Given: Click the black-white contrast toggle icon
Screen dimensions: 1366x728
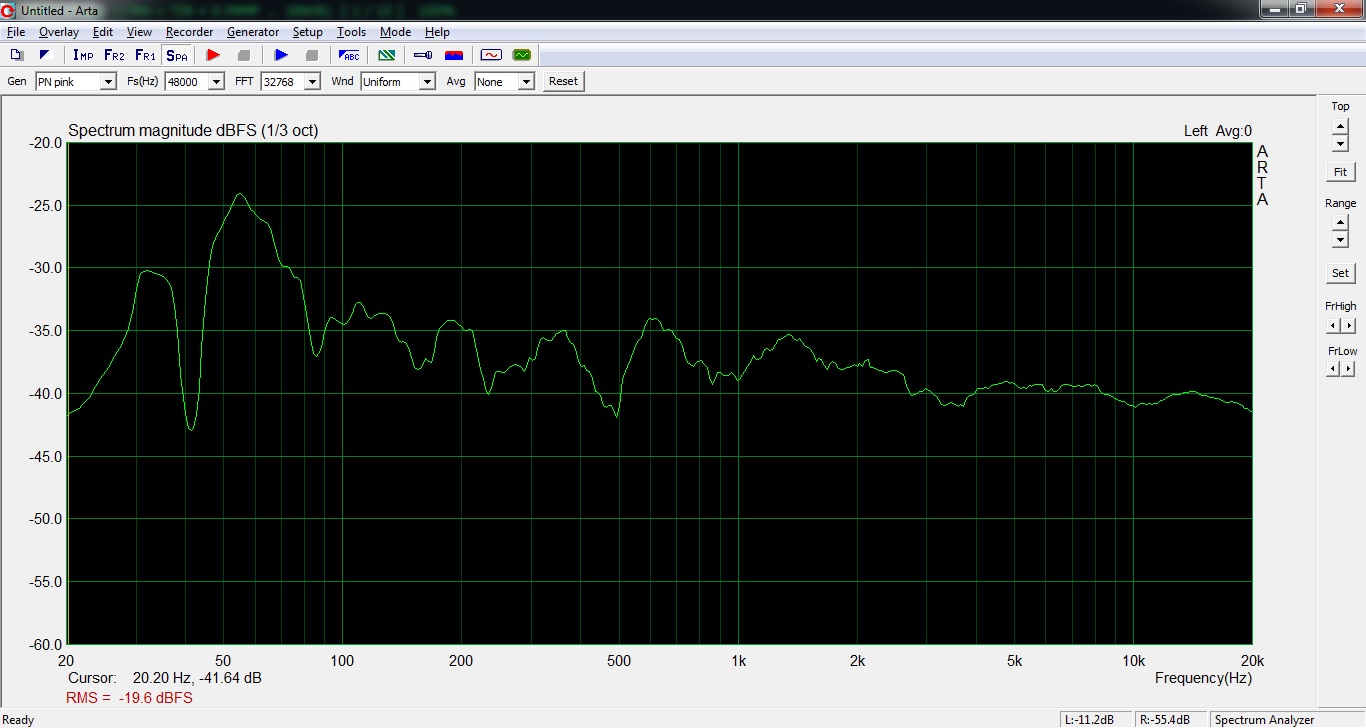Looking at the screenshot, I should (x=44, y=55).
